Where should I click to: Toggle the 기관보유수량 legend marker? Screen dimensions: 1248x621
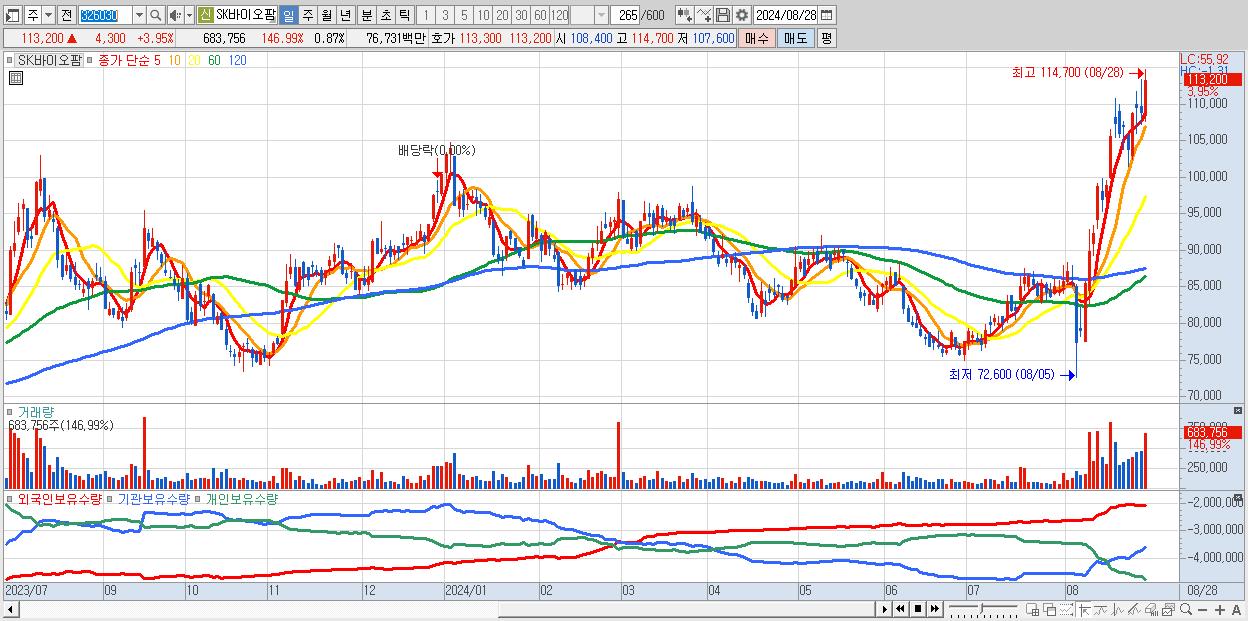coord(112,498)
